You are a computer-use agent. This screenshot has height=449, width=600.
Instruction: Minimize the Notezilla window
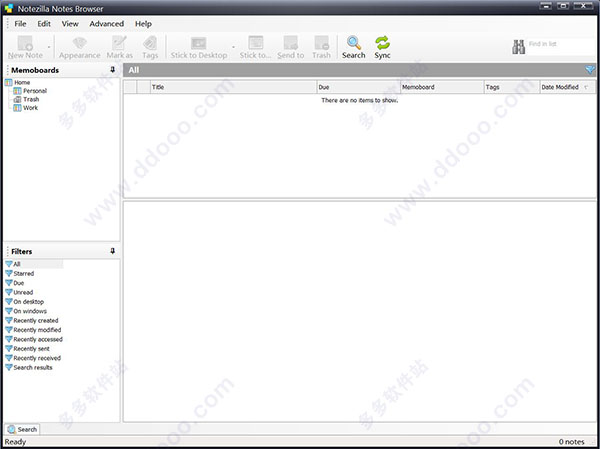546,5
